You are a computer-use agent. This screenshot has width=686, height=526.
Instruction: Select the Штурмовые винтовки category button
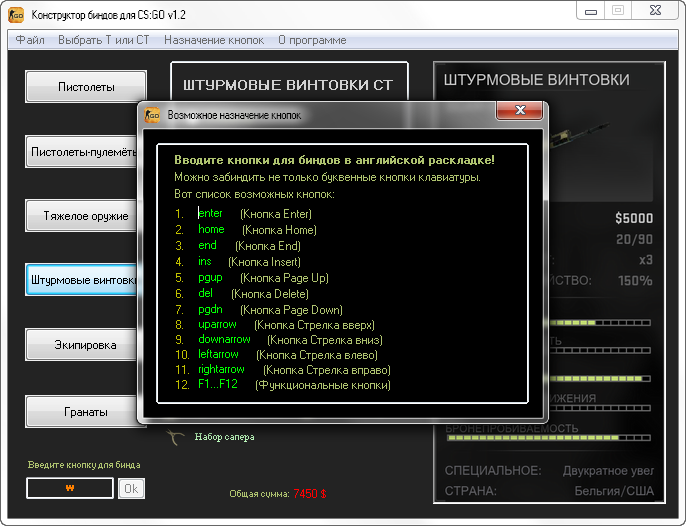click(x=81, y=280)
